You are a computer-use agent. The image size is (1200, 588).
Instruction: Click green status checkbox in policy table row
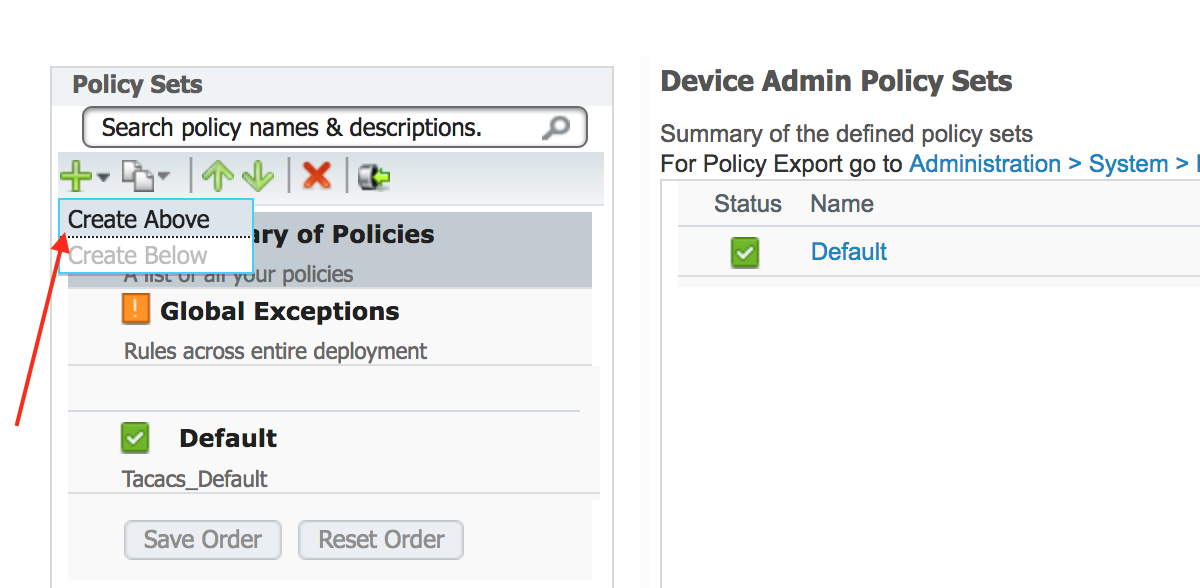[x=744, y=252]
